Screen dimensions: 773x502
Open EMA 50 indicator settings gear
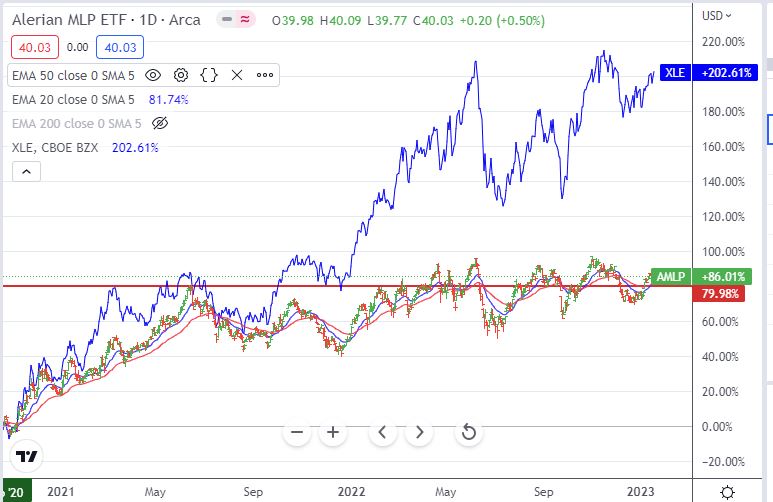click(181, 75)
